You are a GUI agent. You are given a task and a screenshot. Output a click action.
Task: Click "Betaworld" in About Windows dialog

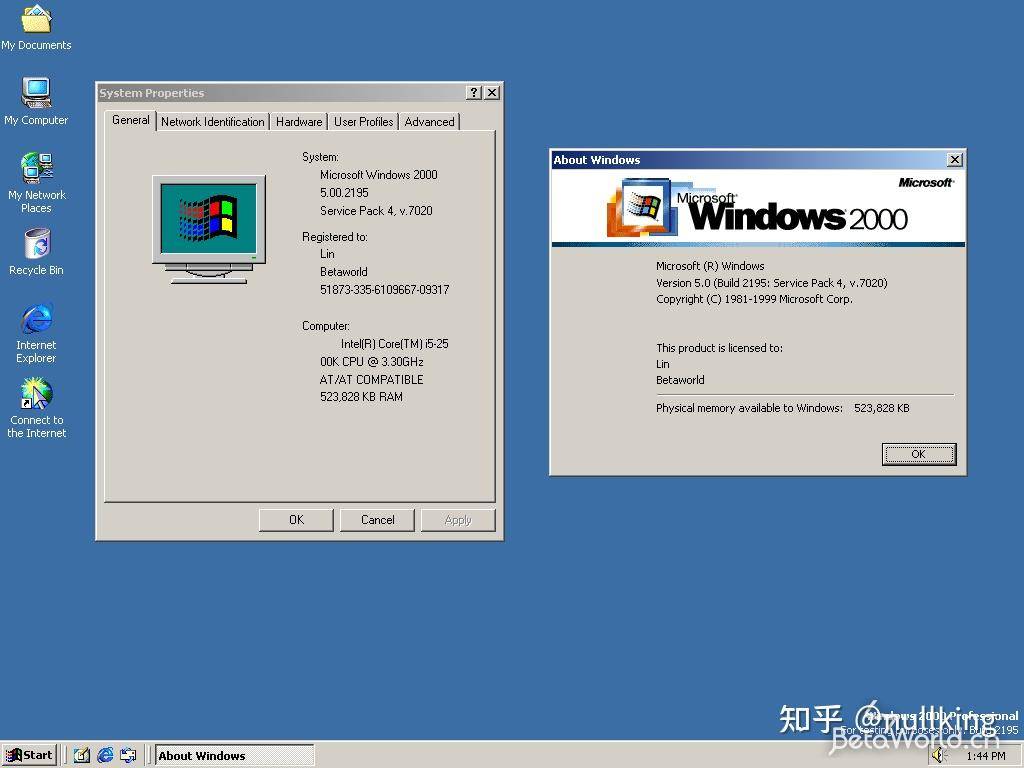[680, 380]
